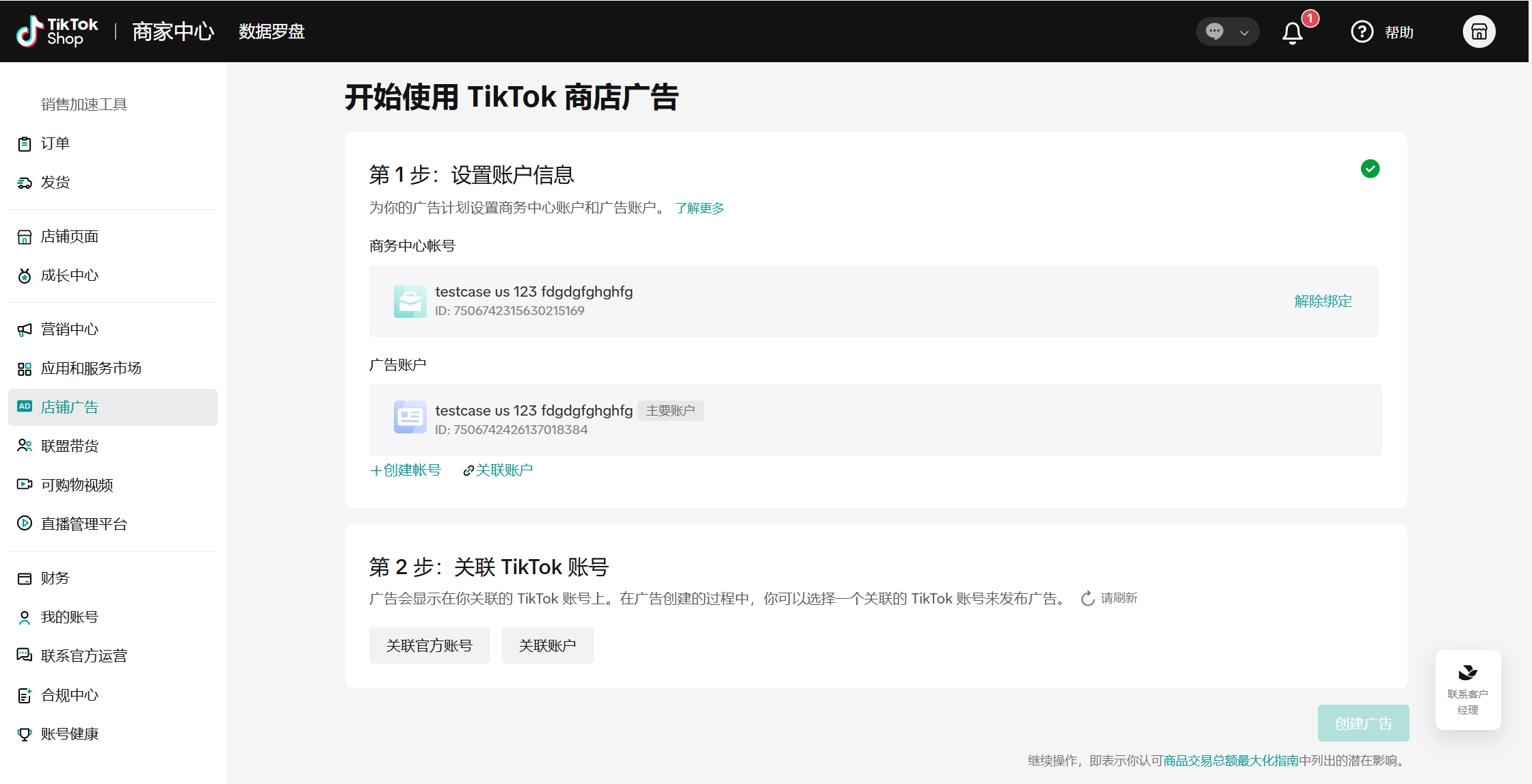Click the ad account card icon
Image resolution: width=1532 pixels, height=784 pixels.
click(410, 417)
